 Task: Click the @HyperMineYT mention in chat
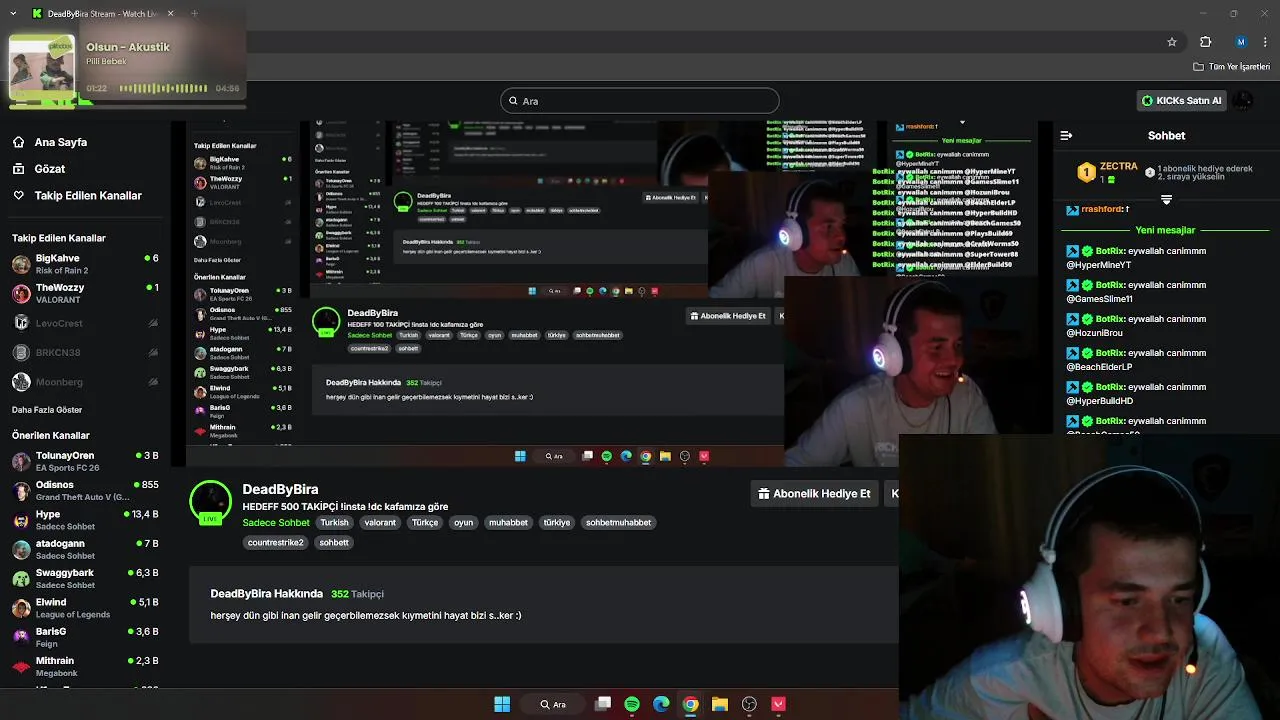(1099, 265)
